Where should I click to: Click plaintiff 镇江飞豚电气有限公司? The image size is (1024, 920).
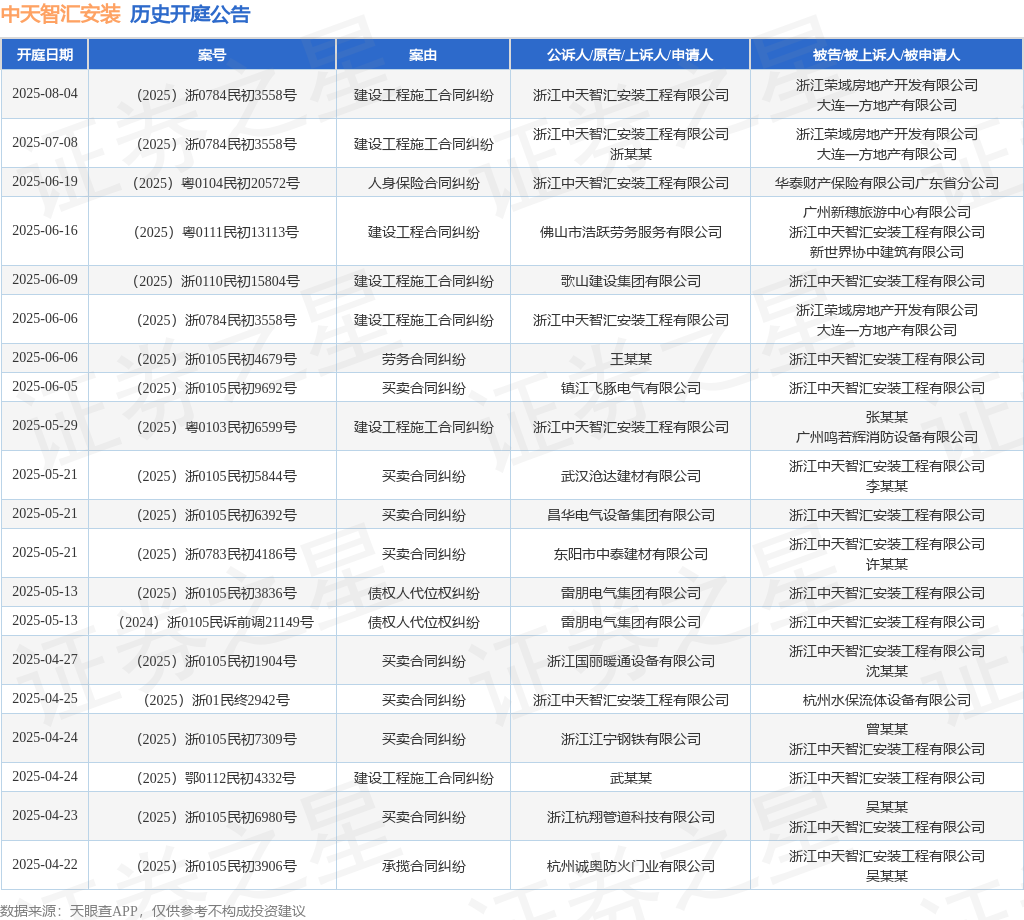tap(630, 388)
